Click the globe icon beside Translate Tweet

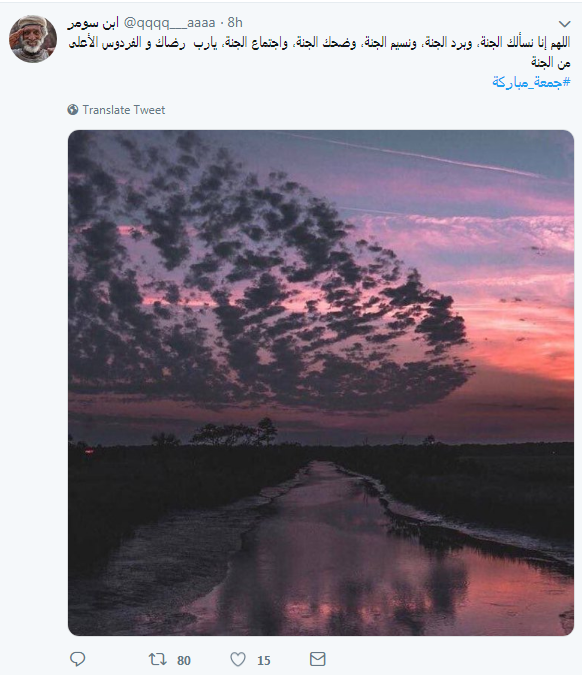pos(73,110)
